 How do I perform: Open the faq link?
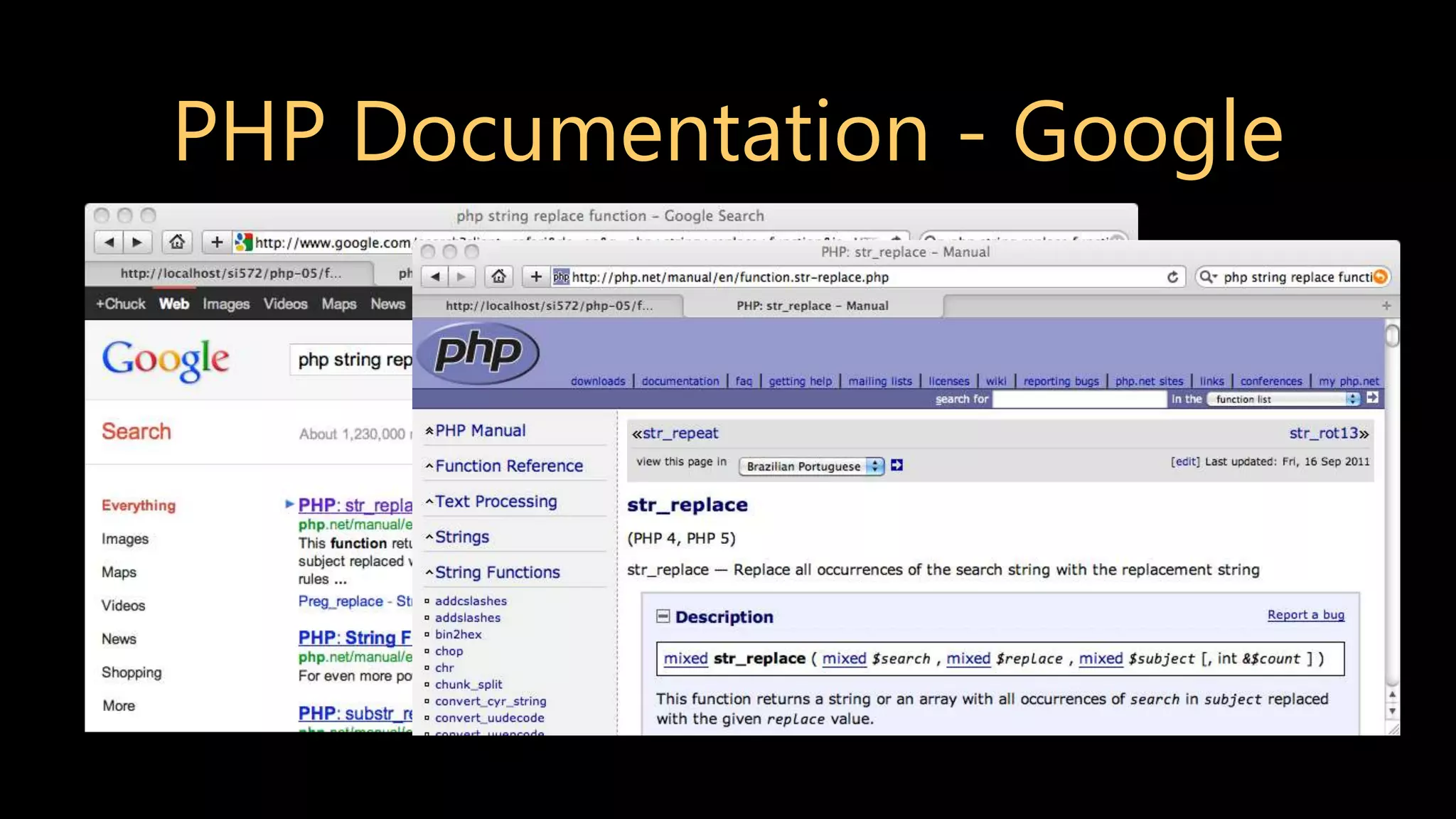coord(744,381)
